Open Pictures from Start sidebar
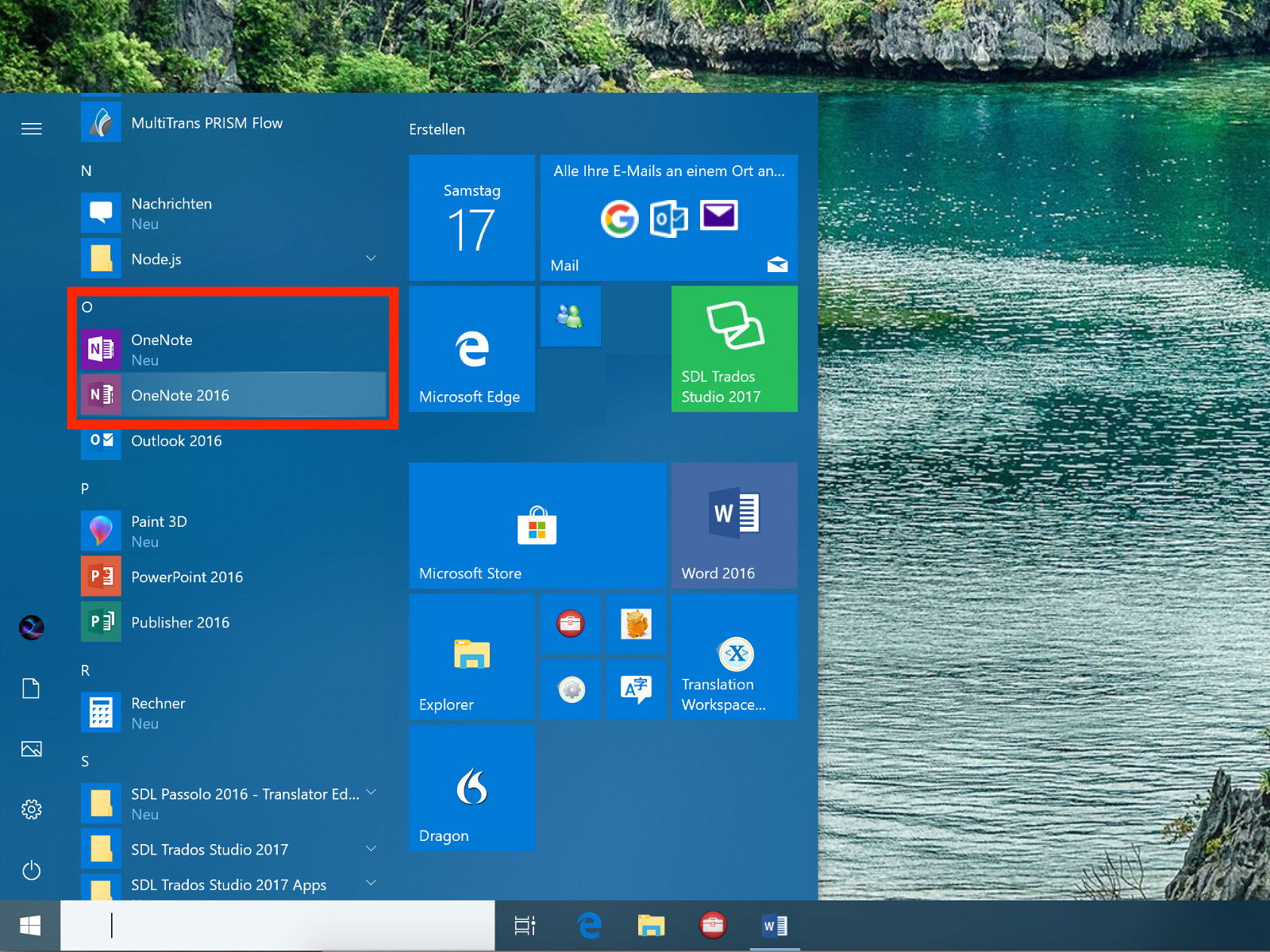Image resolution: width=1270 pixels, height=952 pixels. click(32, 749)
